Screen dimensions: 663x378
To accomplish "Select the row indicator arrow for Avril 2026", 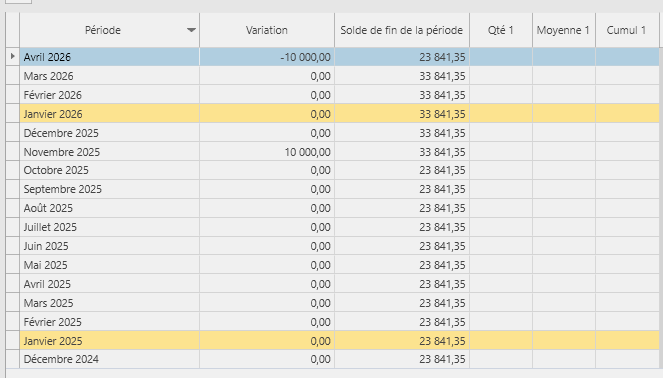I will tap(13, 57).
